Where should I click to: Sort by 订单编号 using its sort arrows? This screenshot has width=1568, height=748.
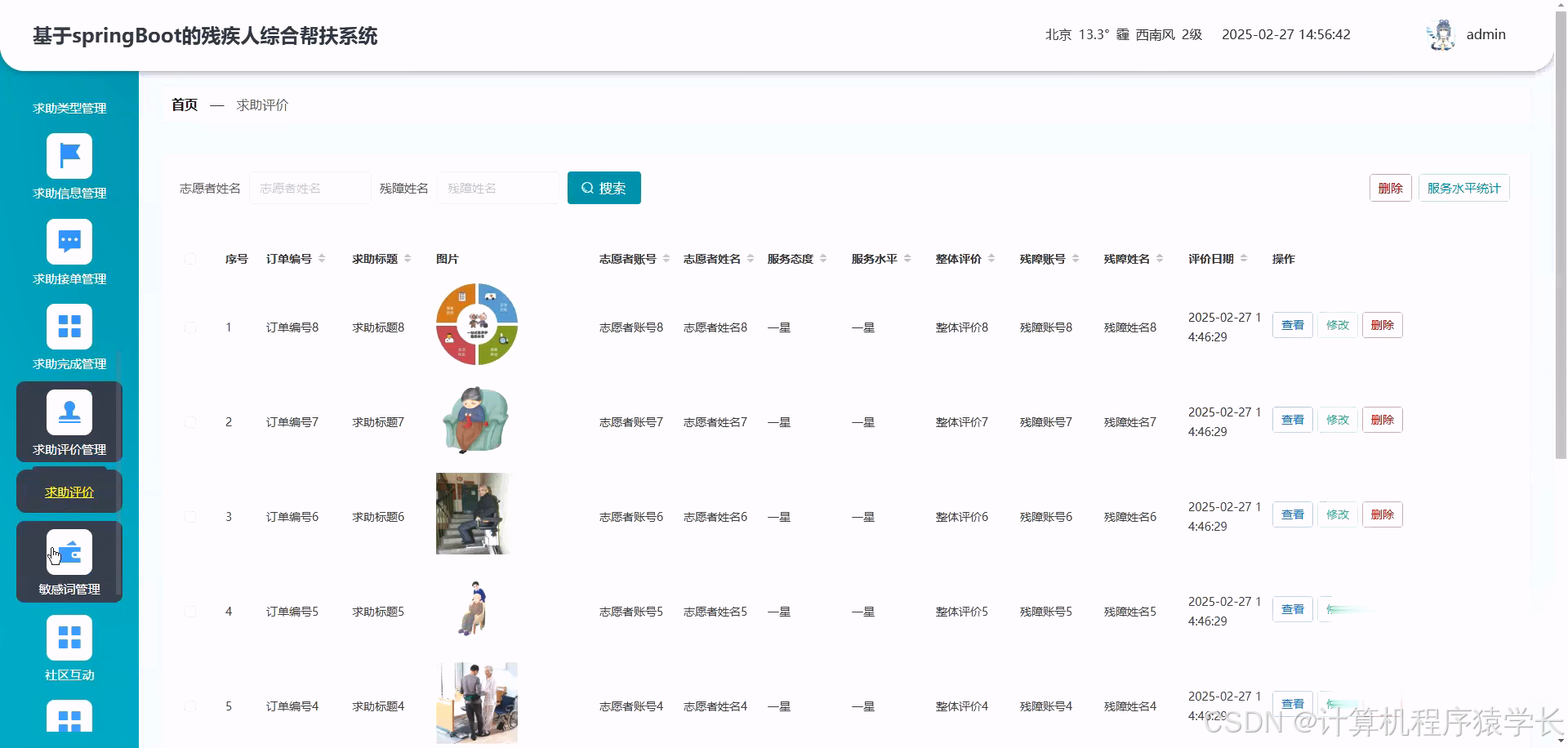323,258
